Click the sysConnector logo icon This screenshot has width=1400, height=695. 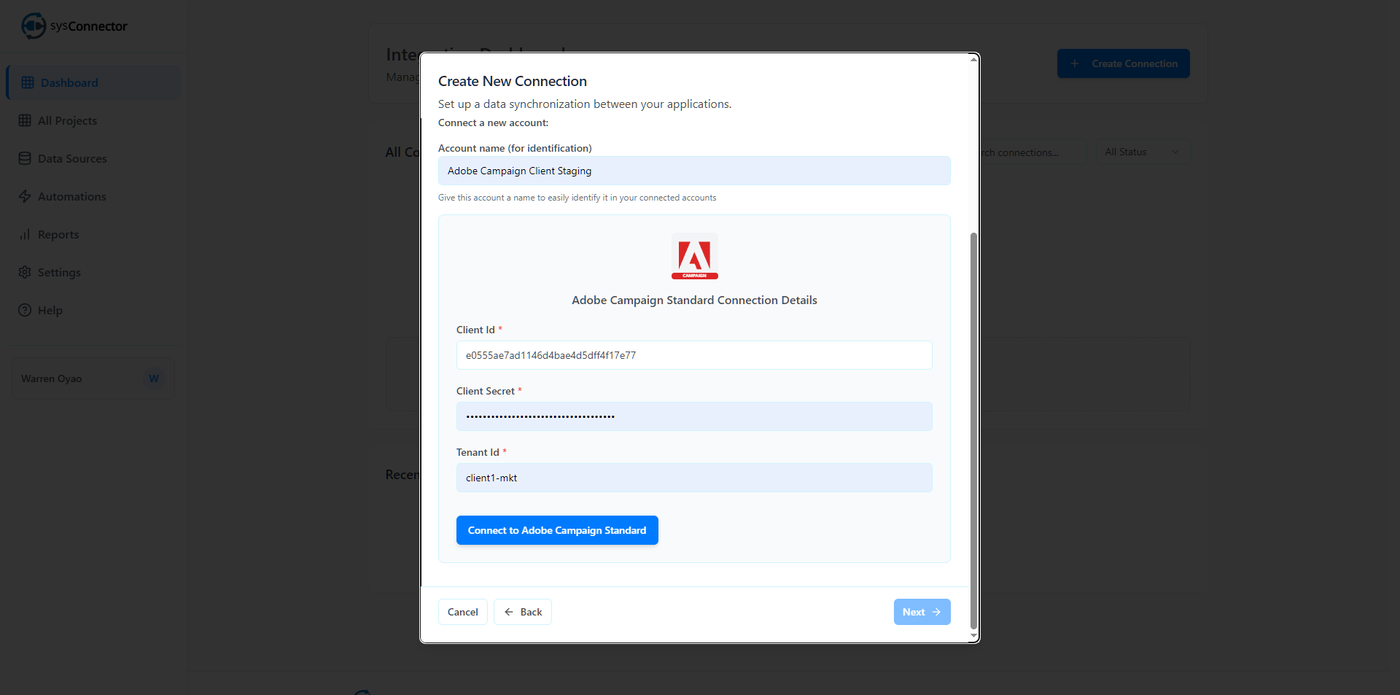coord(33,26)
